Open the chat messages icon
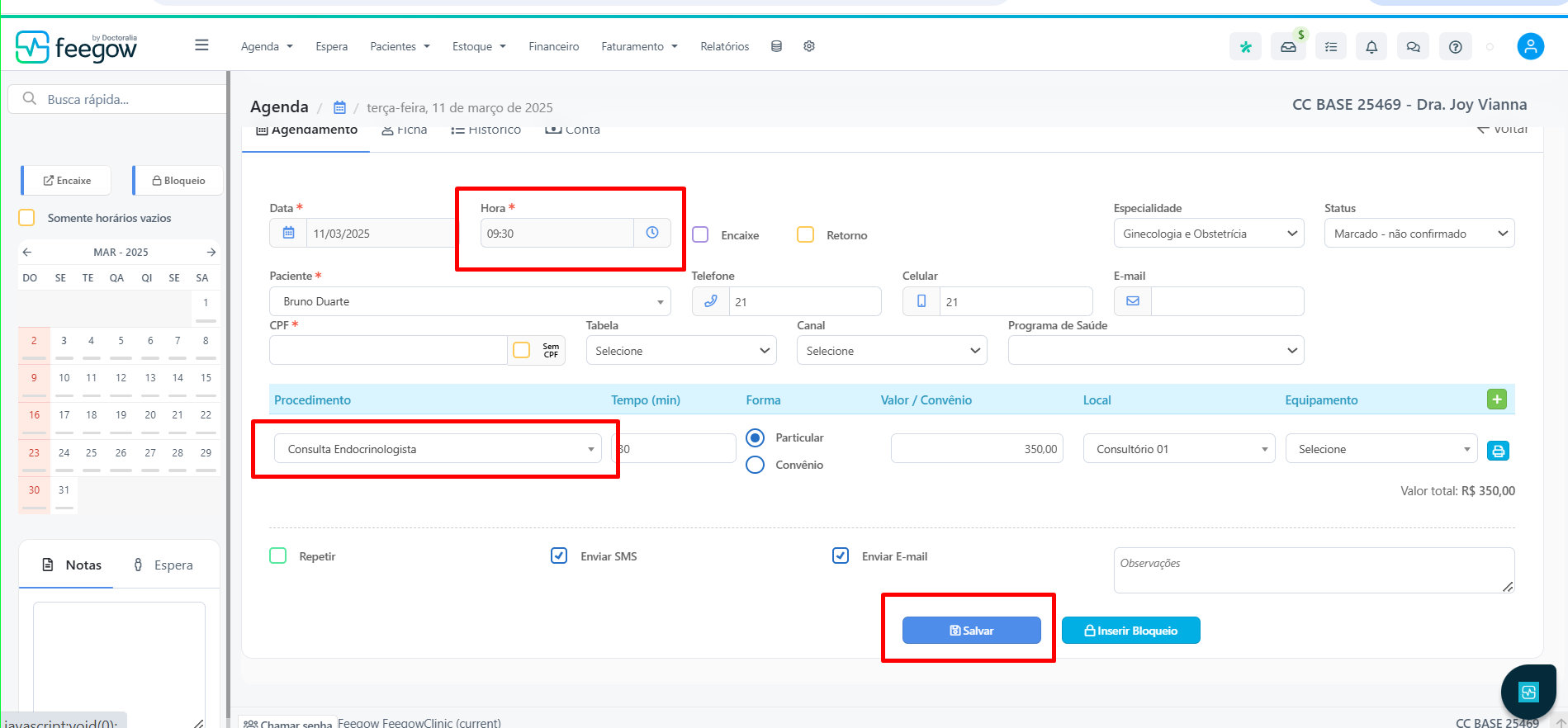Image resolution: width=1568 pixels, height=728 pixels. (x=1413, y=47)
